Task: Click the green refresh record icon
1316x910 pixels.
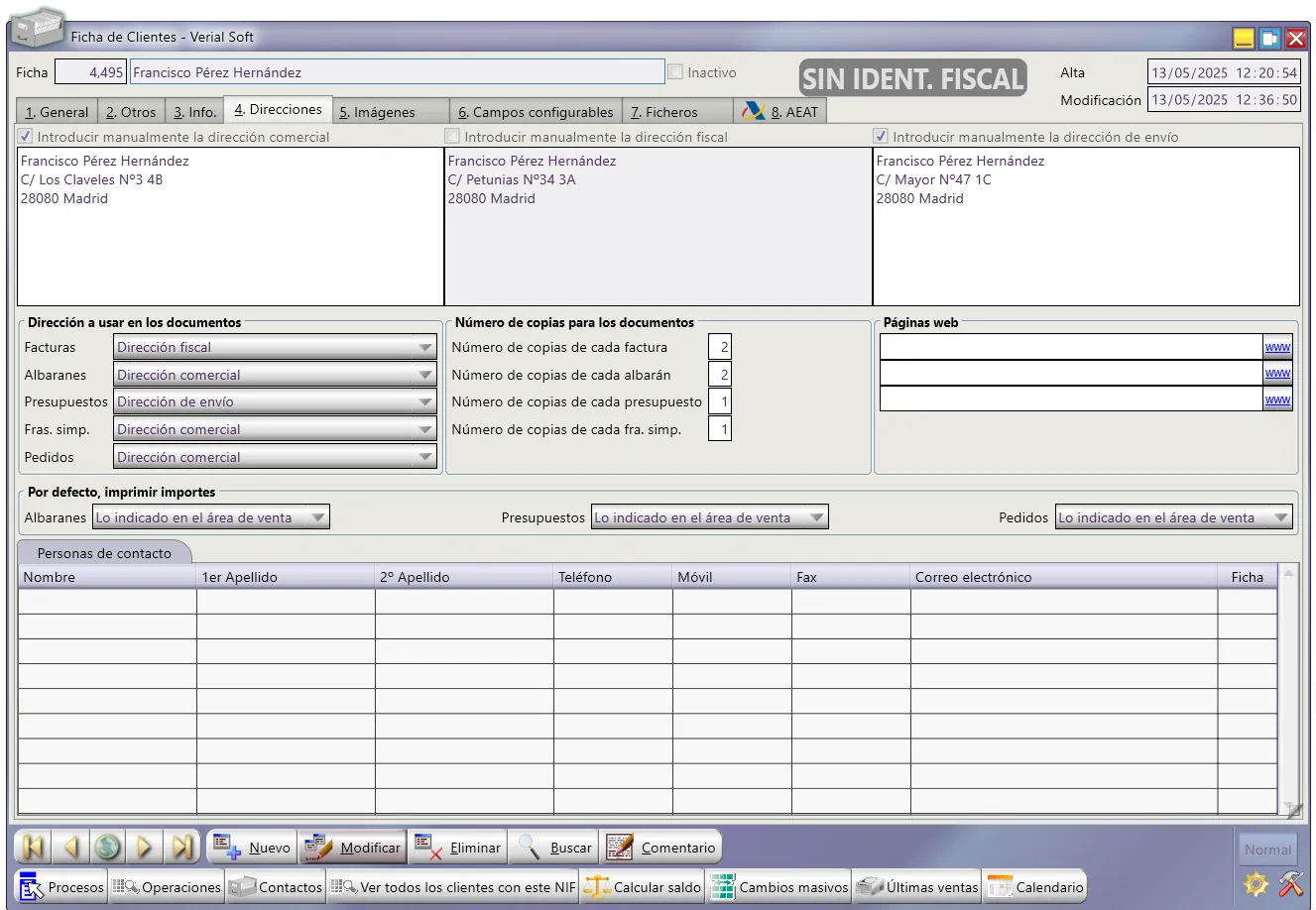Action: [108, 848]
